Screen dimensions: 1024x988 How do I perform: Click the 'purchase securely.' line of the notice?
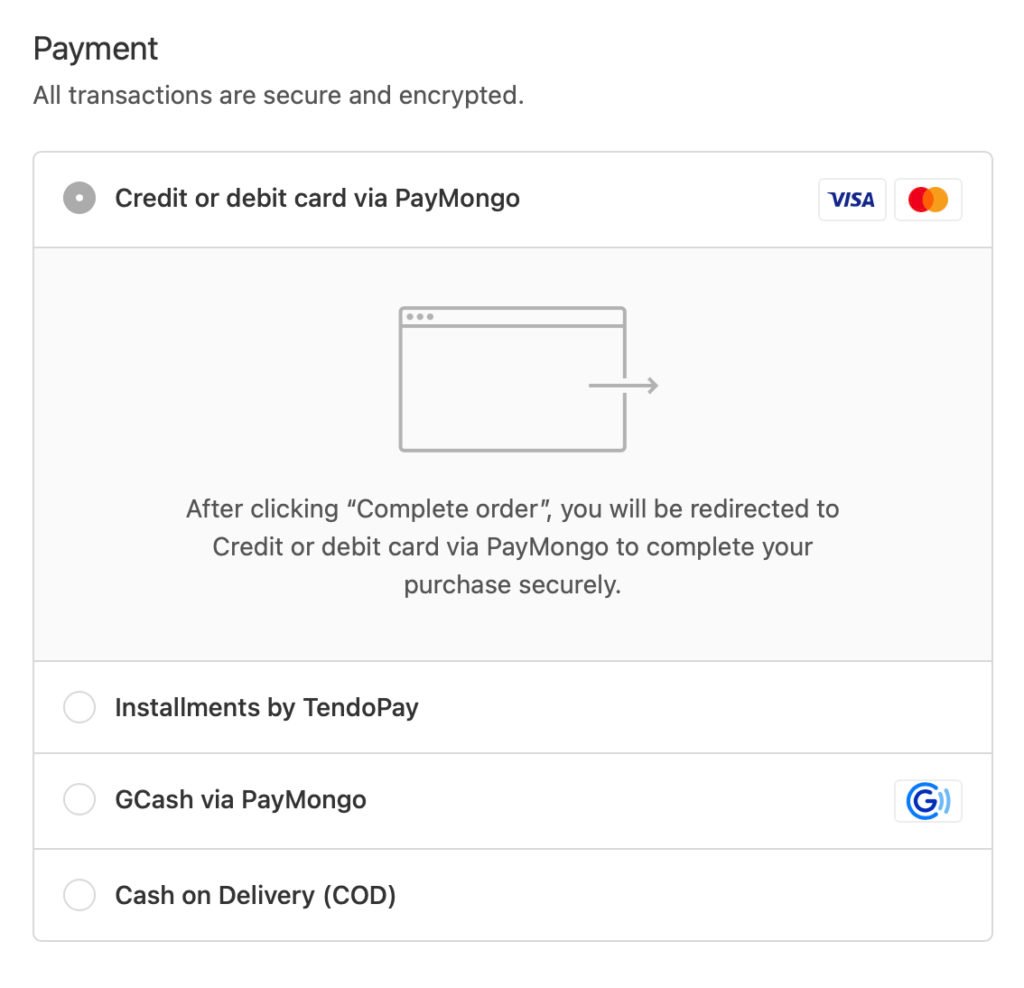512,585
